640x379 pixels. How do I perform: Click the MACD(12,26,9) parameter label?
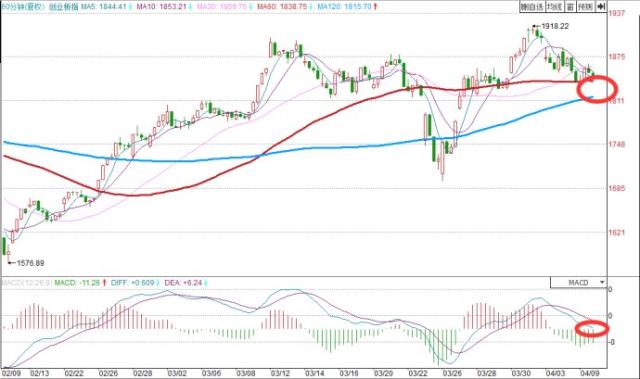coord(27,282)
